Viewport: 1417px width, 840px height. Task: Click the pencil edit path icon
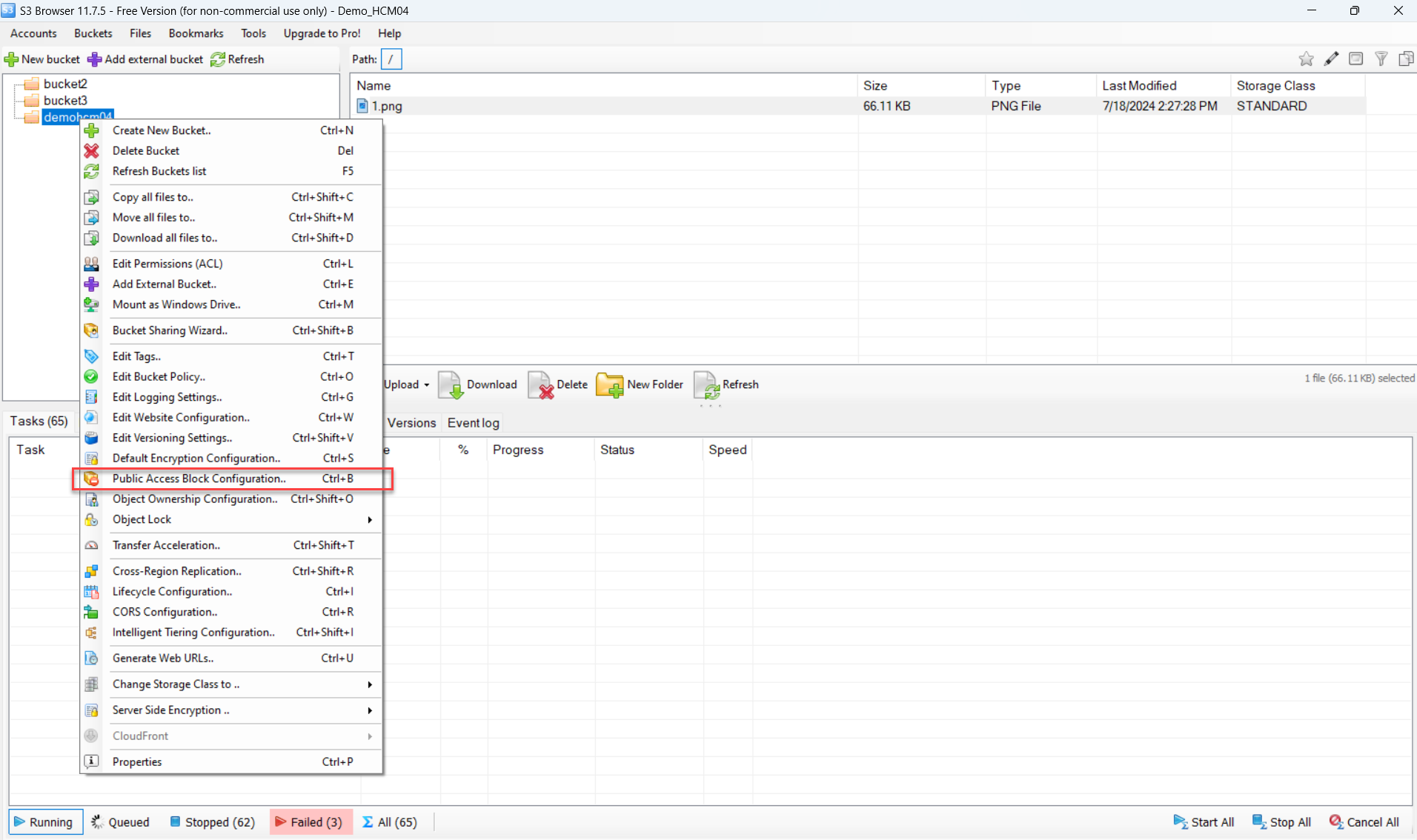[1331, 59]
